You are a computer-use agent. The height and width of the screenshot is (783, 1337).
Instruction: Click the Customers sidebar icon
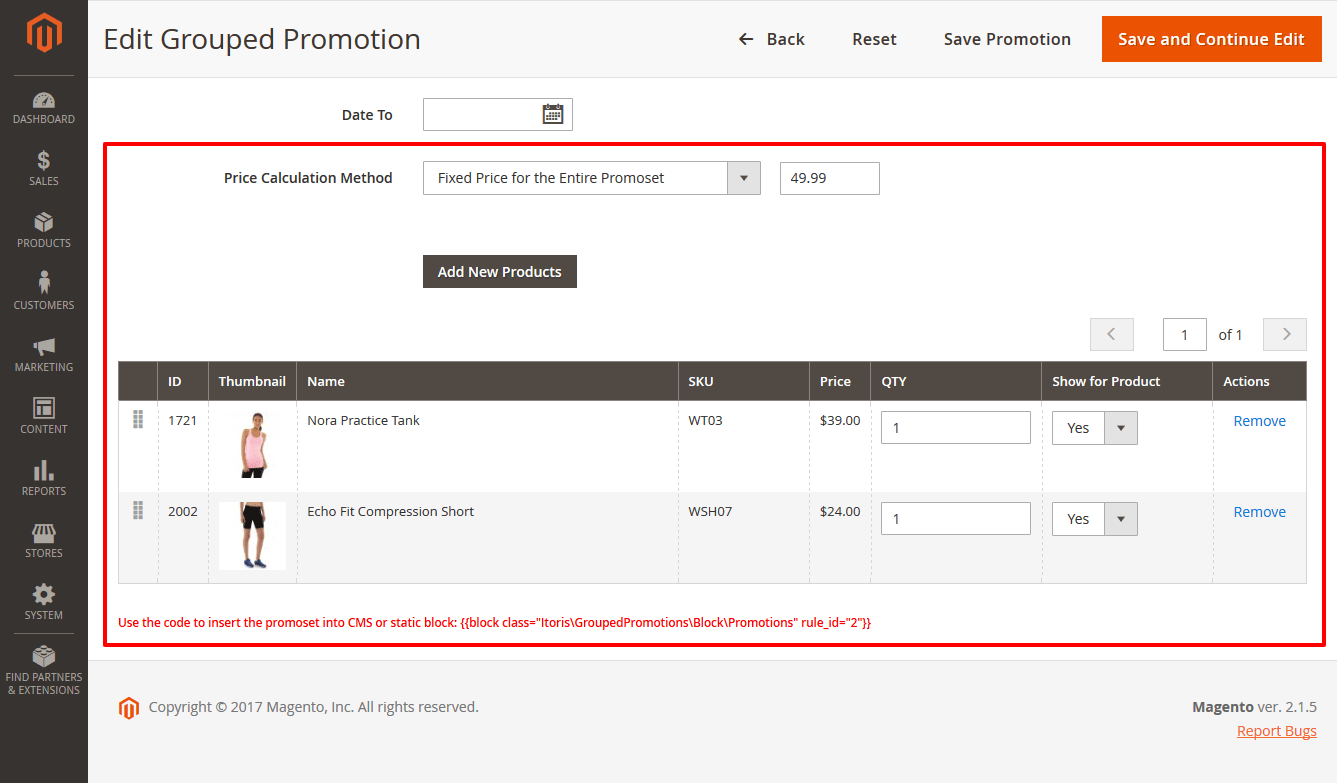tap(43, 290)
